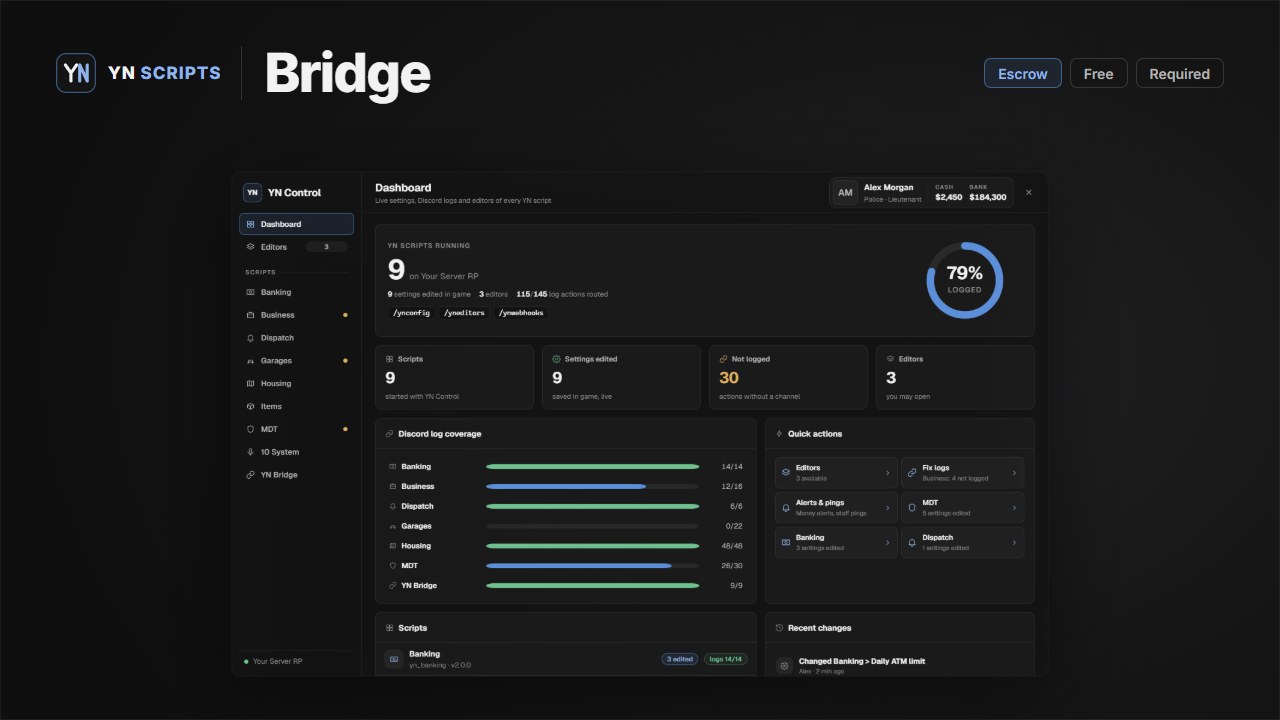Click the 79% logged progress ring

(x=965, y=280)
